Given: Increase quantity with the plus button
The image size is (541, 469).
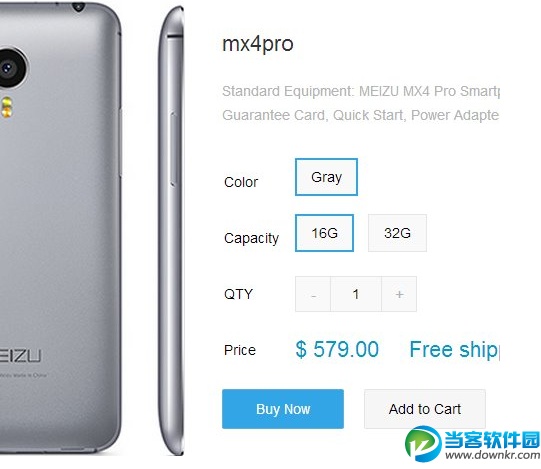Looking at the screenshot, I should pos(399,294).
